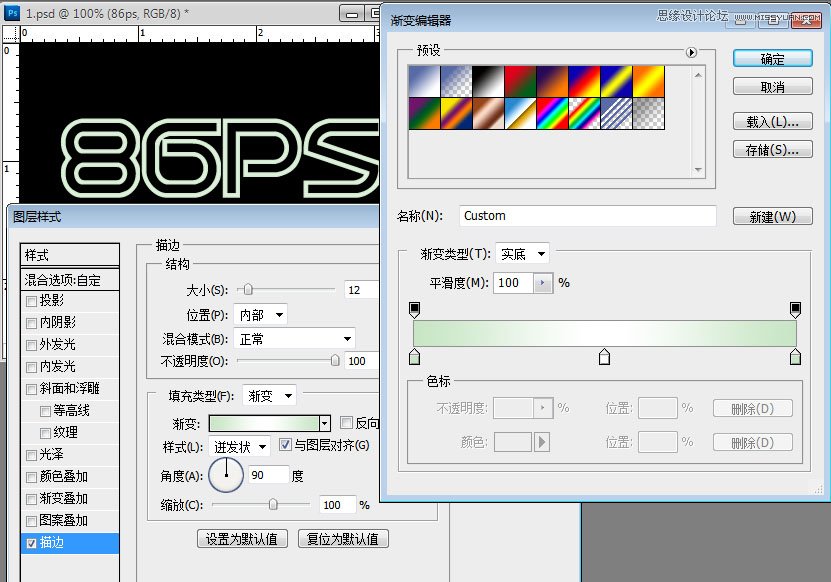Click the 载入 load button
Image resolution: width=831 pixels, height=582 pixels.
(x=772, y=122)
